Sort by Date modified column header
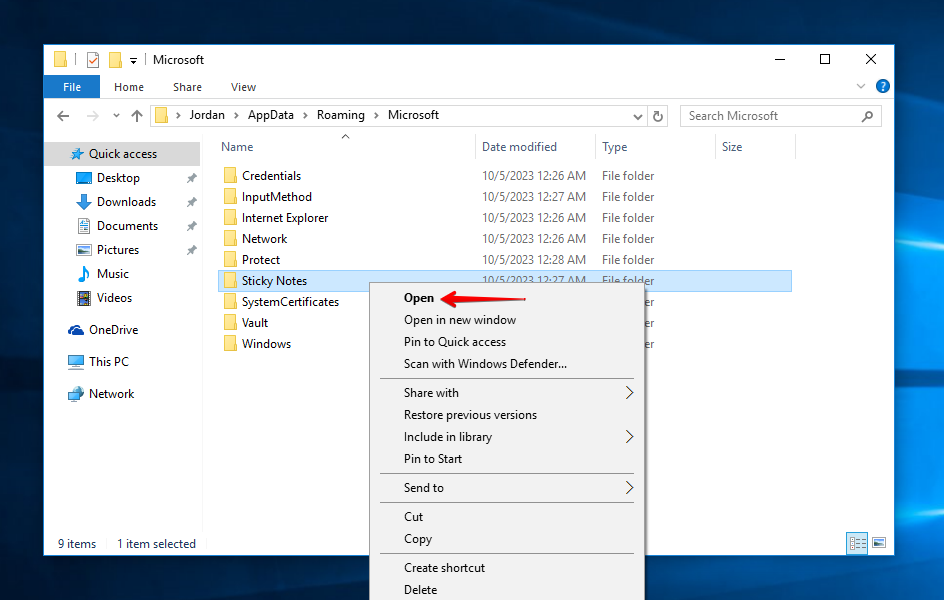Viewport: 944px width, 600px height. 520,147
